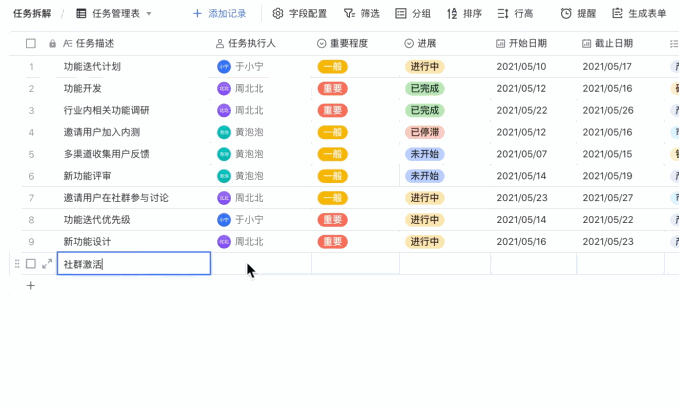Toggle the select-all checkbox in header

pos(31,43)
